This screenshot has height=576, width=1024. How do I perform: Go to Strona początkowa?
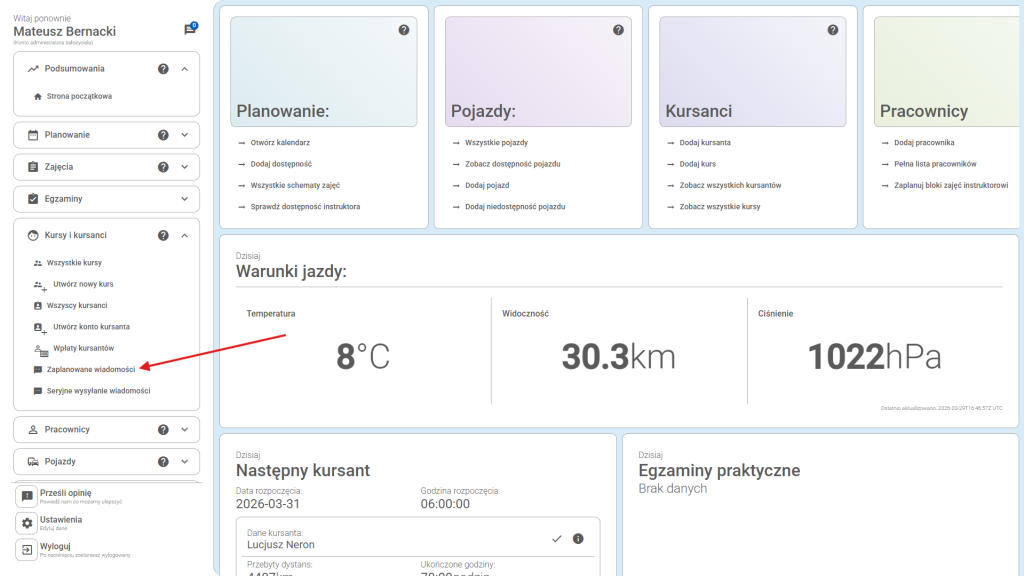(79, 96)
